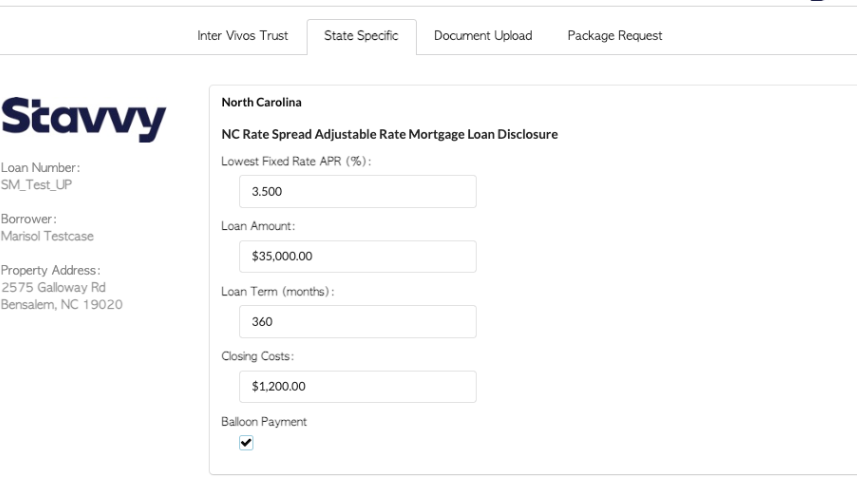Click the Stavvy logo
The width and height of the screenshot is (857, 492).
(84, 120)
